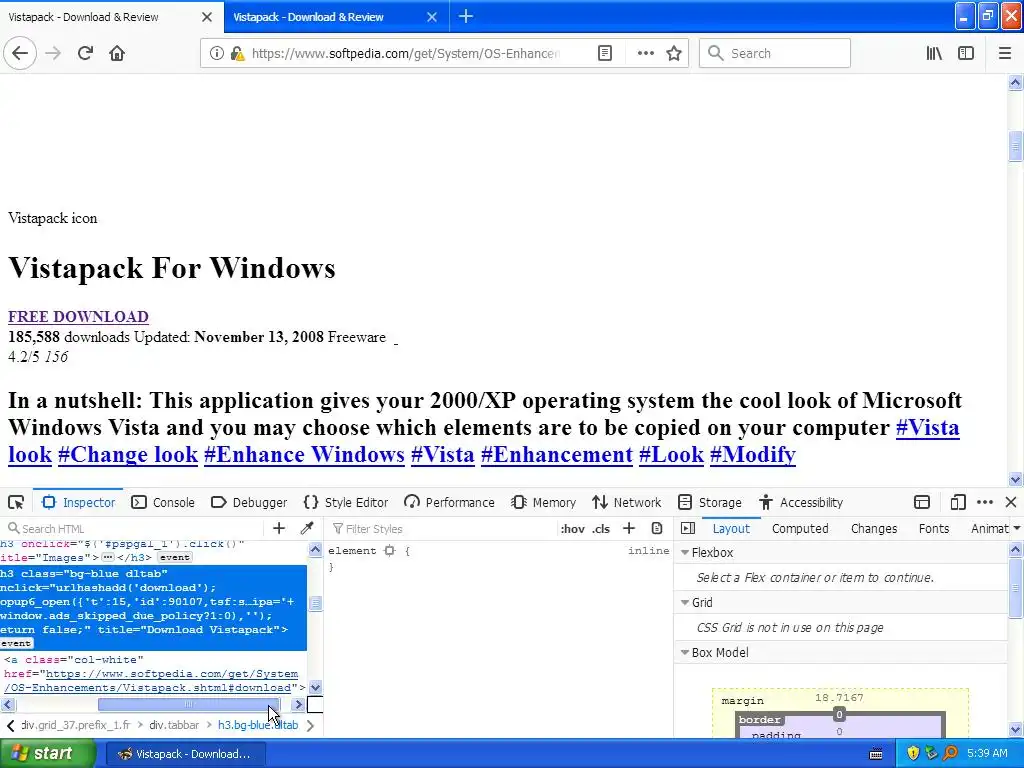Open the #Modify hashtag link
Image resolution: width=1024 pixels, height=768 pixels.
752,455
